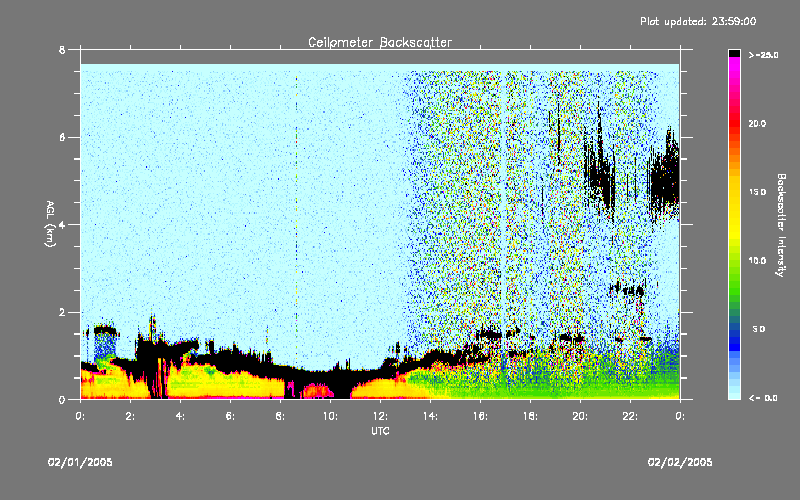
Task: Click the 20.0 colorbar tick label
Action: (757, 123)
